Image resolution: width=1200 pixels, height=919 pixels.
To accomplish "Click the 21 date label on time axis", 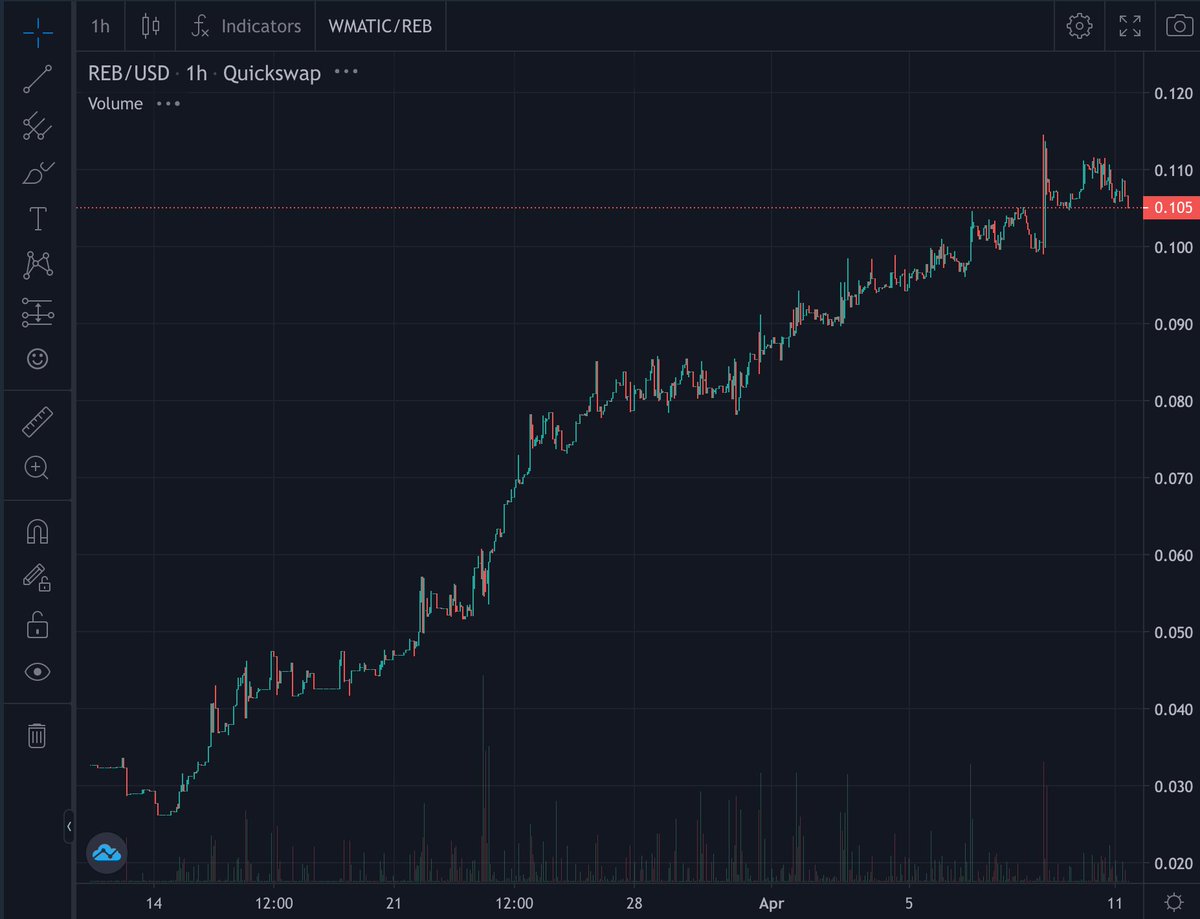I will (394, 902).
